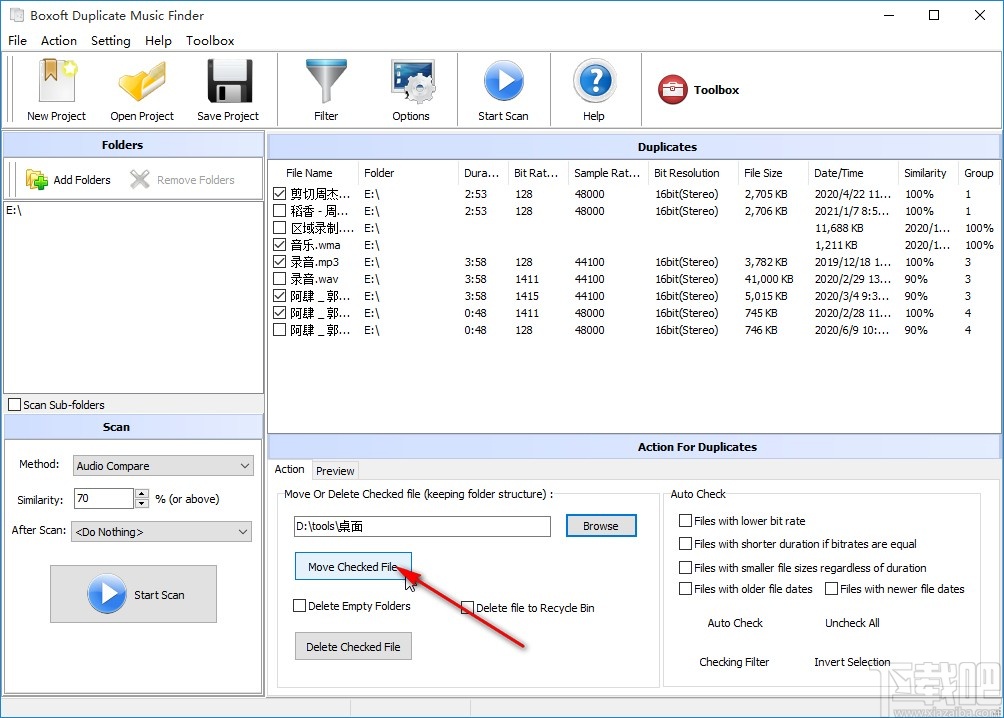Click the Start Scan toolbar play icon

503,81
